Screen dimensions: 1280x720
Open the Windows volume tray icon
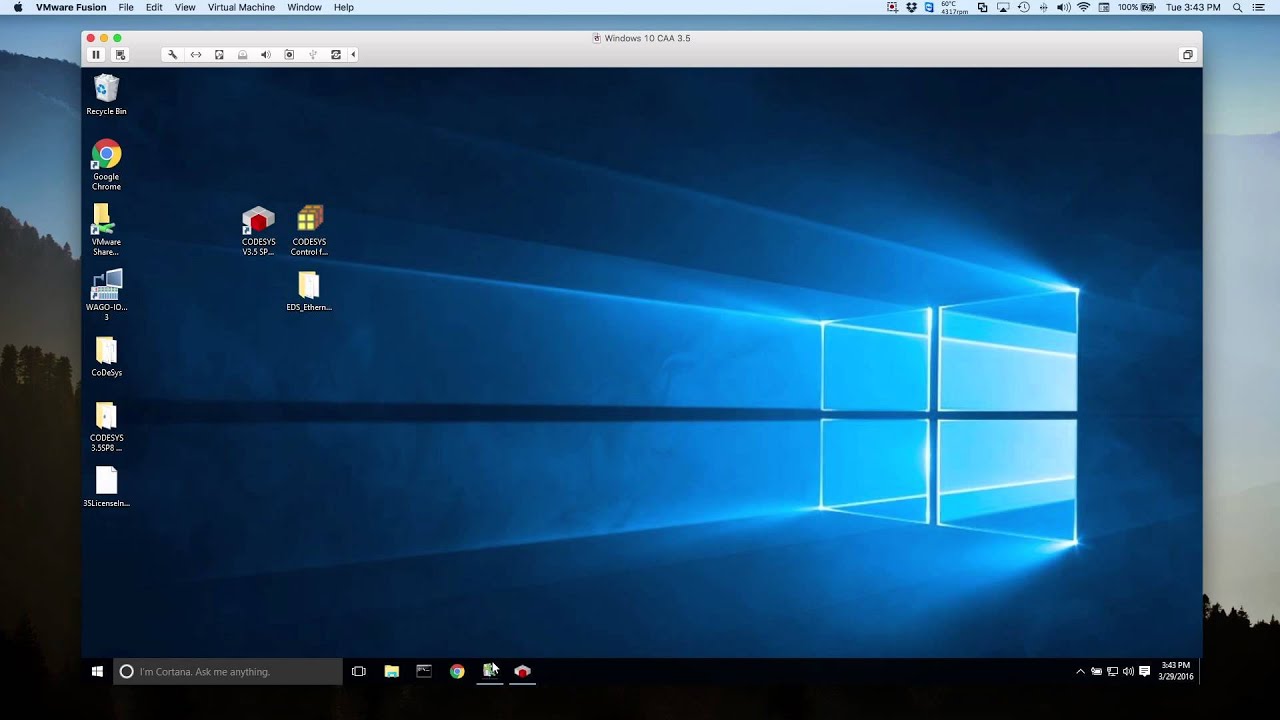(x=1128, y=671)
